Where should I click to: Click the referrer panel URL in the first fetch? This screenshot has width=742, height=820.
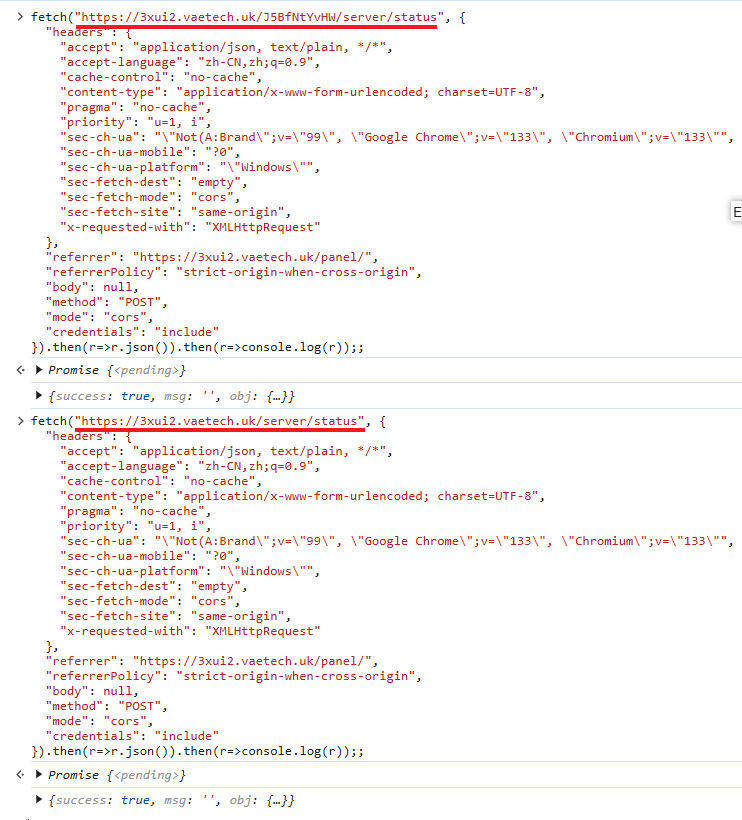coord(255,257)
